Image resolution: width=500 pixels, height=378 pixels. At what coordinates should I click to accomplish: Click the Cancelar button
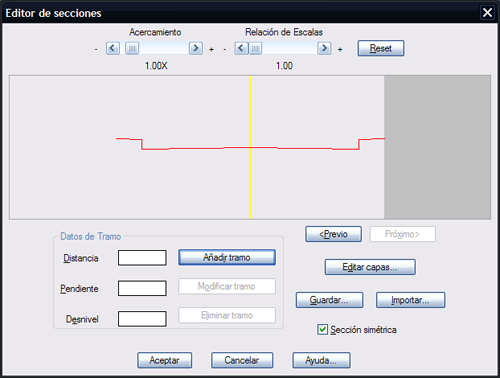point(242,360)
